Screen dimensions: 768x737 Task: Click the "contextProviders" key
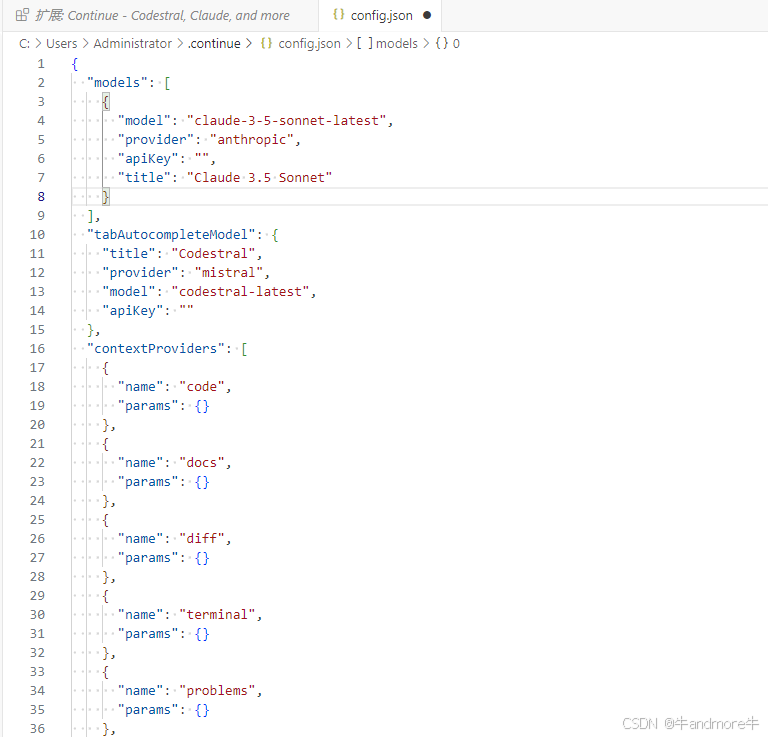[156, 349]
